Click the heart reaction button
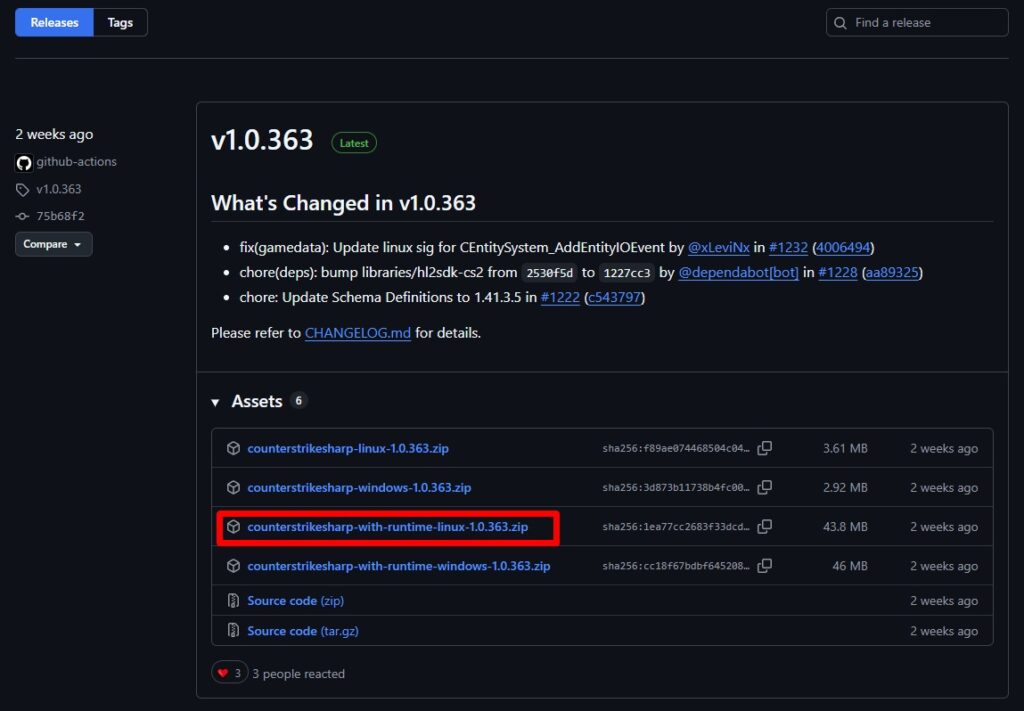This screenshot has height=711, width=1024. 229,673
